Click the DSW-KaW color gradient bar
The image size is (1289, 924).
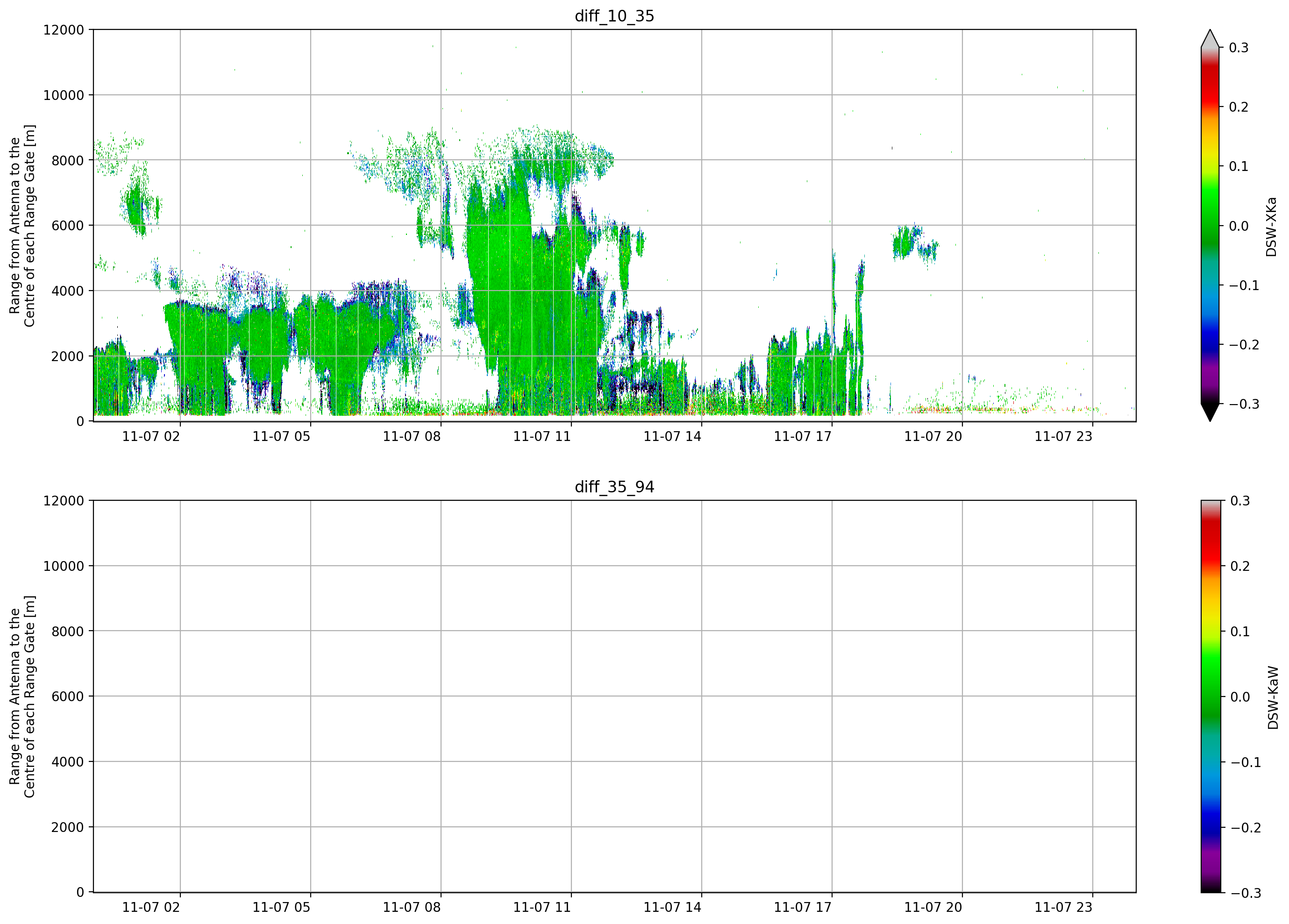(x=1210, y=696)
